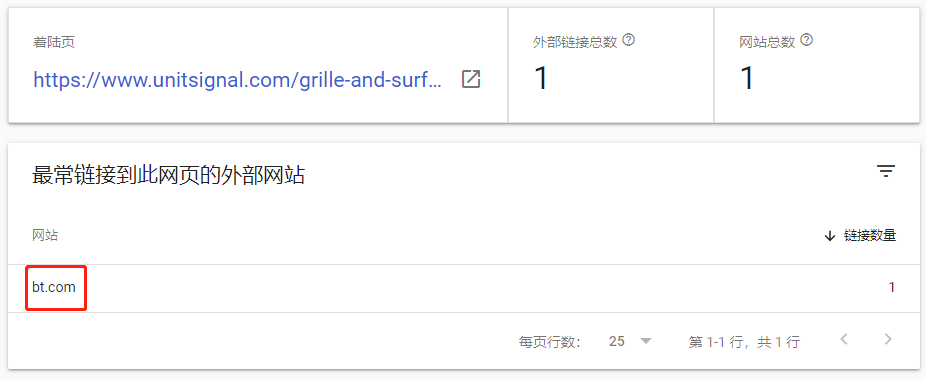Click the link count 1 in bt.com row

click(x=892, y=288)
